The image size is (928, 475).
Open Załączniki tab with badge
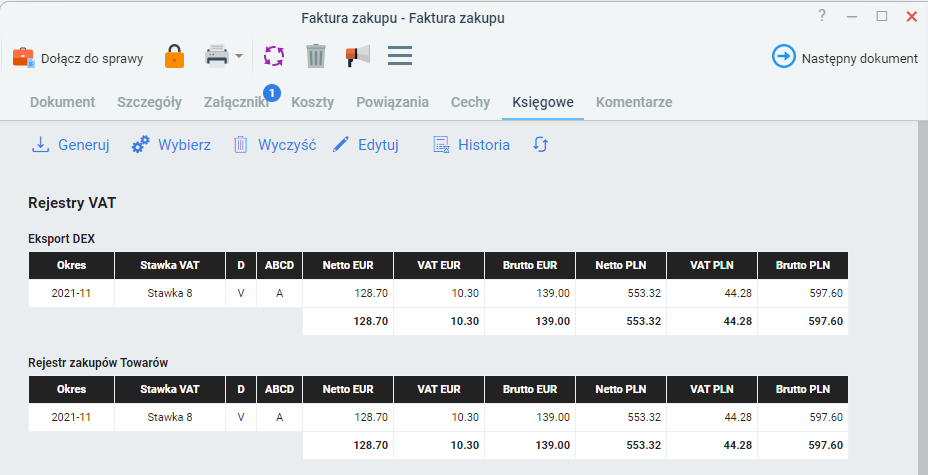[237, 102]
